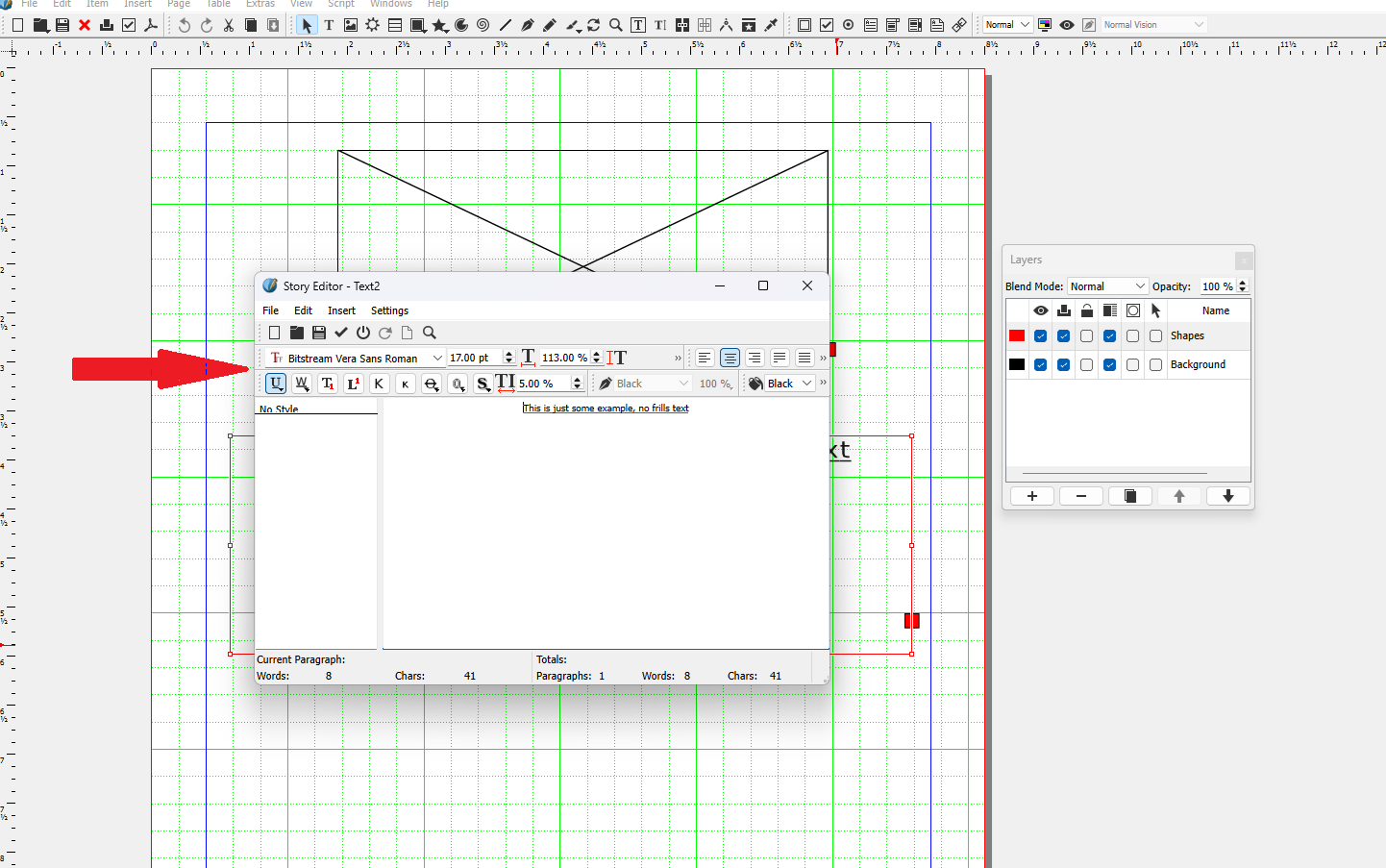Screen dimensions: 1386x868
Task: Select the Image Frame tool in main toolbar
Action: click(351, 25)
